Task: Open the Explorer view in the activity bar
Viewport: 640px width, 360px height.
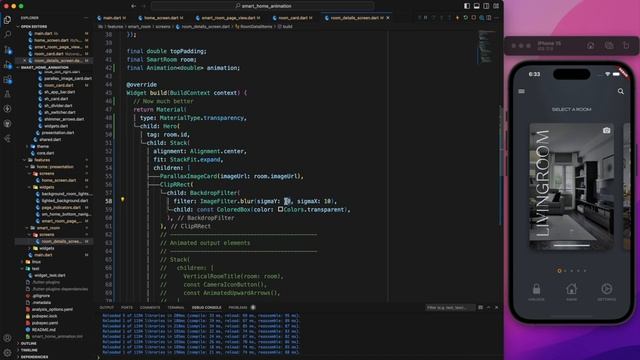Action: pos(7,20)
